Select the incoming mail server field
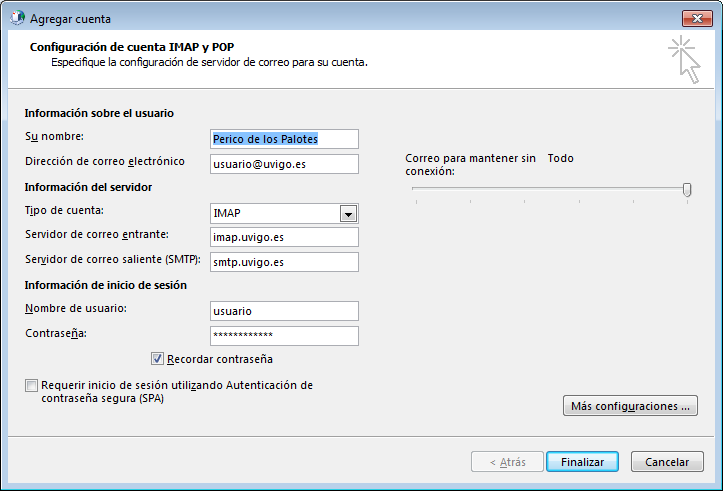The height and width of the screenshot is (491, 723). [x=284, y=237]
